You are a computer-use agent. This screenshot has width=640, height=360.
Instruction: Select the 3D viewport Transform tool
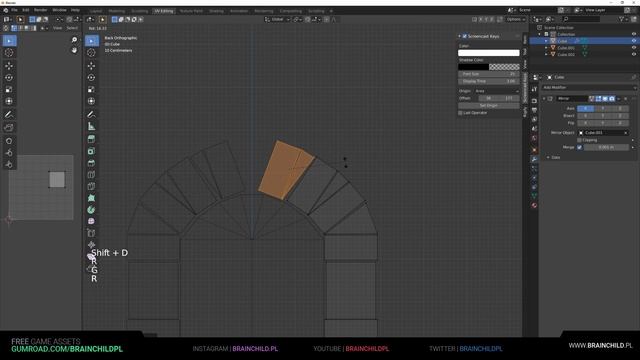[91, 101]
